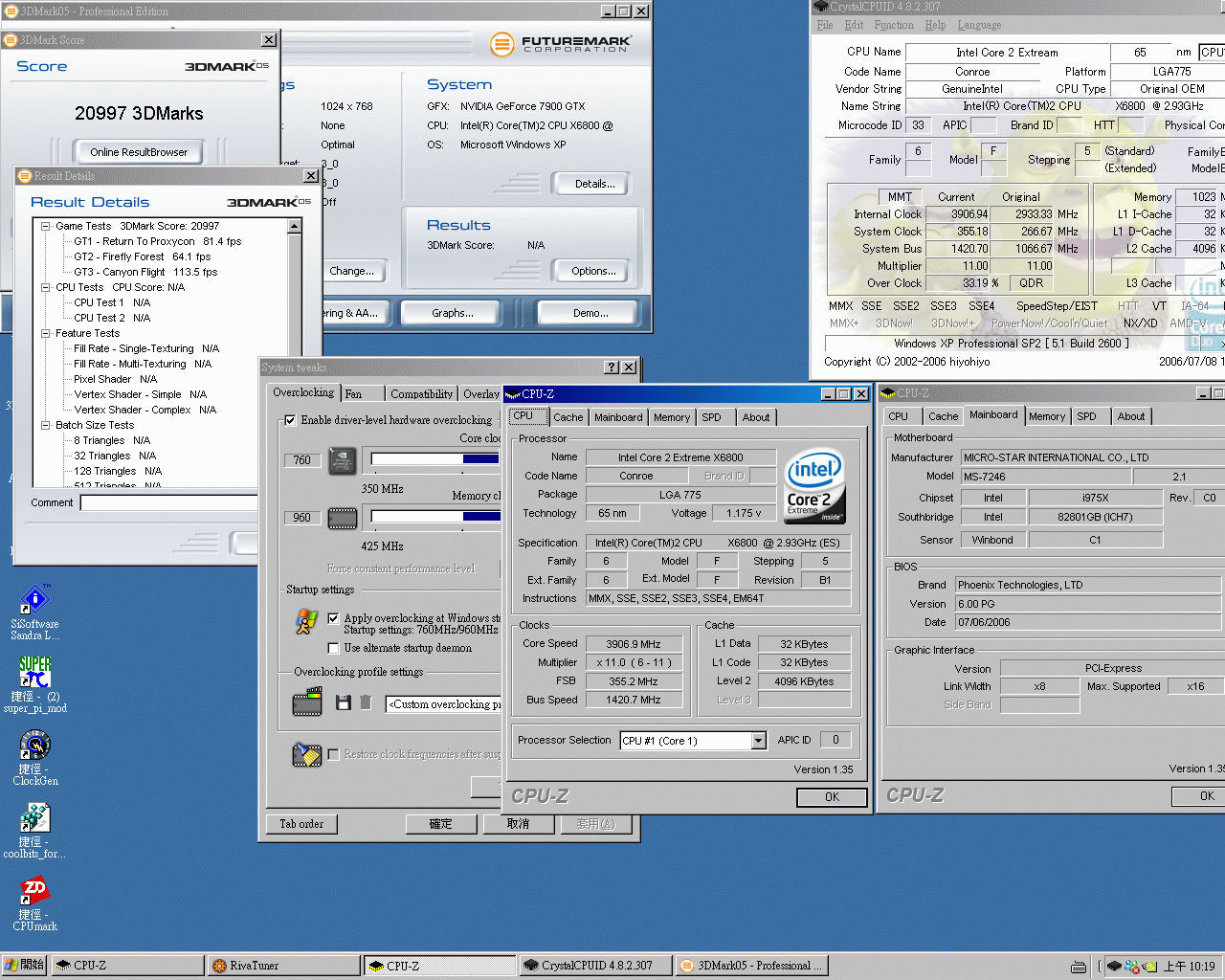
Task: Click the Comment field in Result Details
Action: tap(168, 502)
